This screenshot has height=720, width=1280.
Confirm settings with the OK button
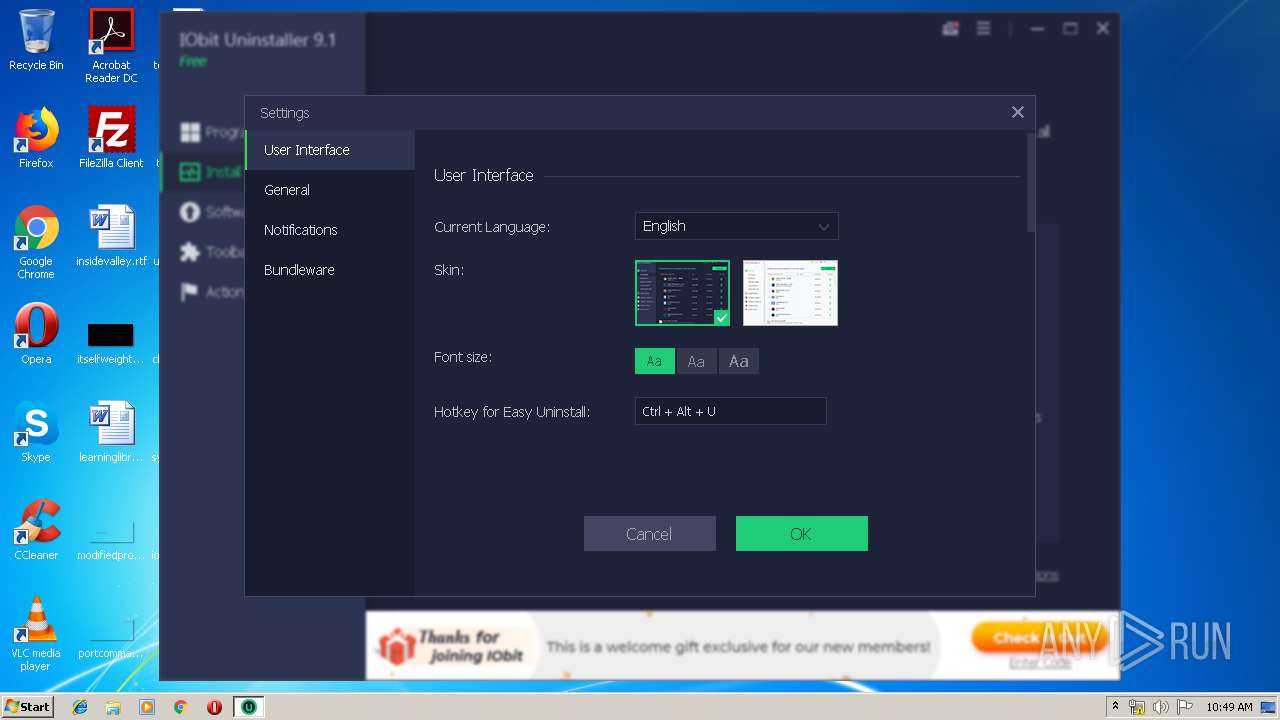[x=801, y=534]
